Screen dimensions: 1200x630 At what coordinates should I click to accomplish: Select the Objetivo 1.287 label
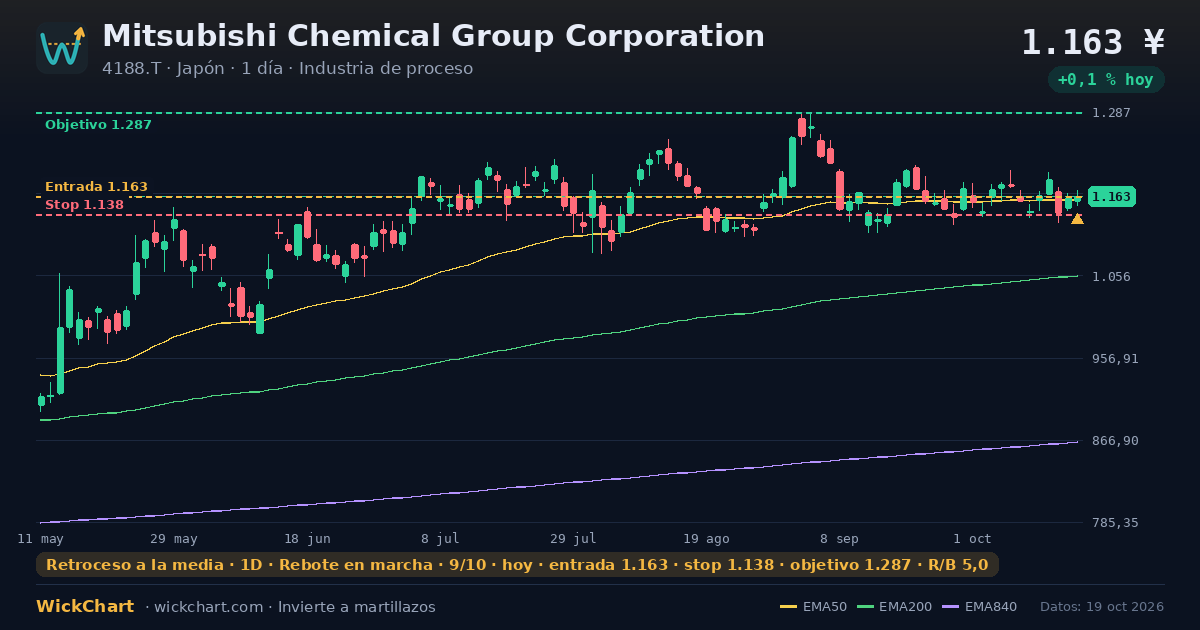(x=98, y=125)
